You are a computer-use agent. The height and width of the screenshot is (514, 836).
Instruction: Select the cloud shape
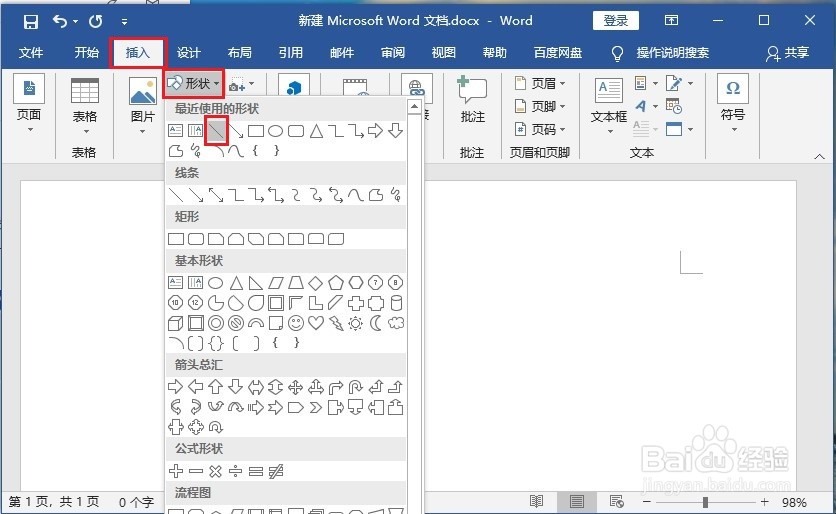pos(396,323)
